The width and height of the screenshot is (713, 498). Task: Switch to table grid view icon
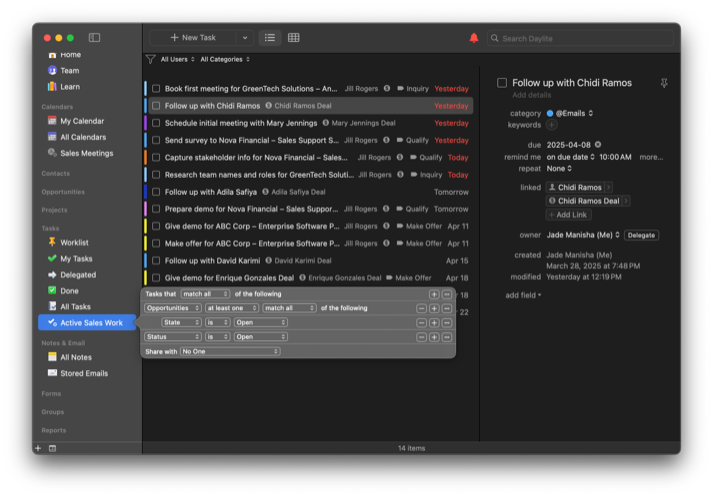293,38
